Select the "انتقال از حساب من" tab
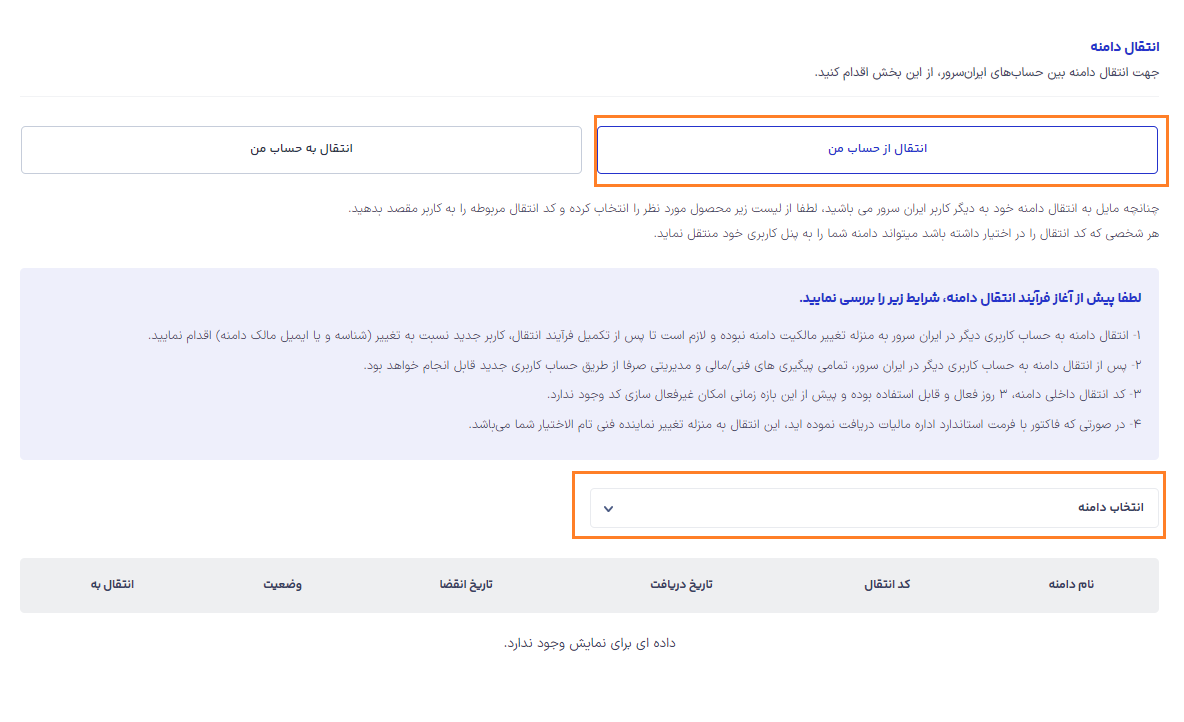The width and height of the screenshot is (1184, 722). pos(877,149)
